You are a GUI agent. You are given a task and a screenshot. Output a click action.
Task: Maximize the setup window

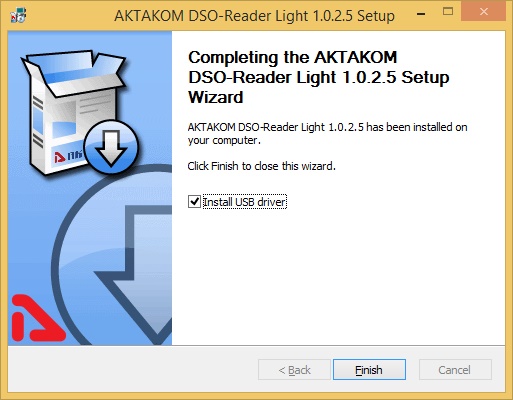point(448,12)
